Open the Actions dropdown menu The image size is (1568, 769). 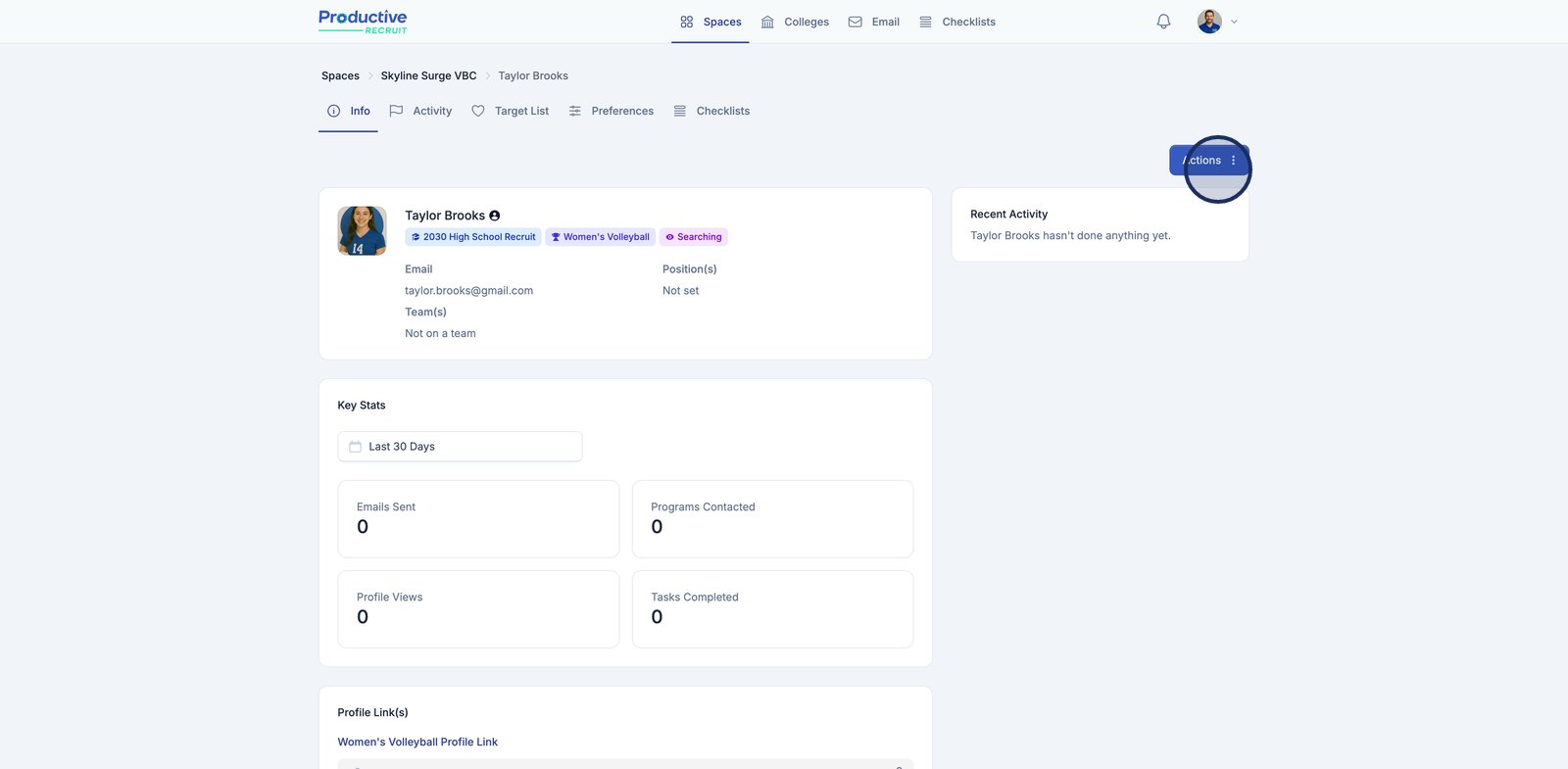coord(1208,161)
